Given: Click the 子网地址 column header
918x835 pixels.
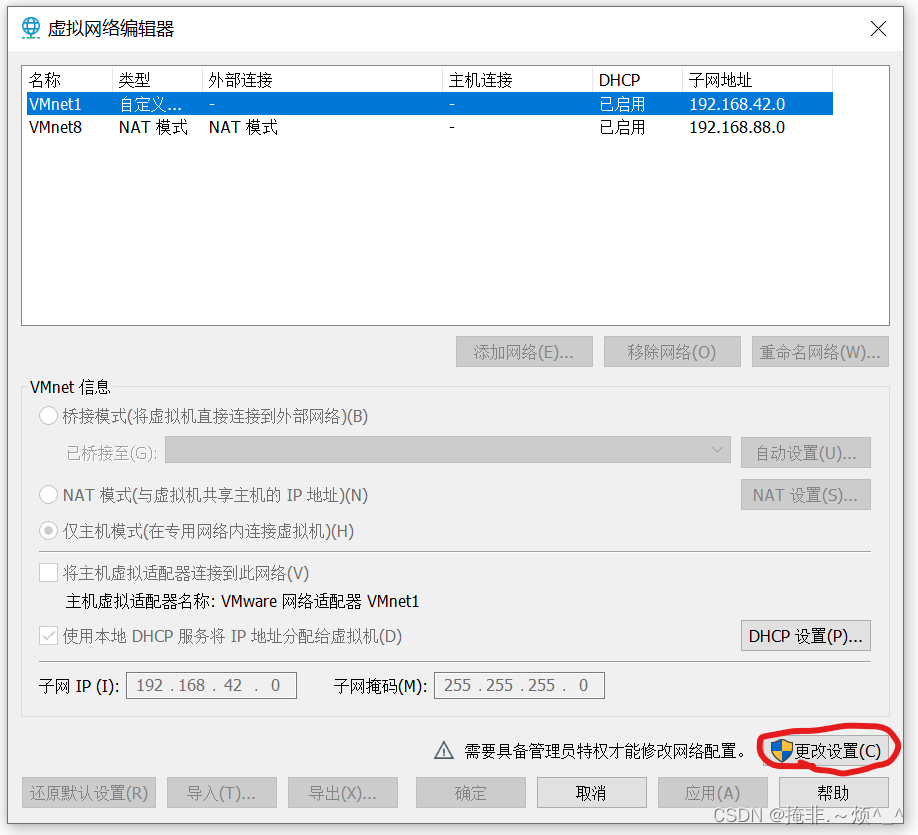Looking at the screenshot, I should pyautogui.click(x=757, y=80).
